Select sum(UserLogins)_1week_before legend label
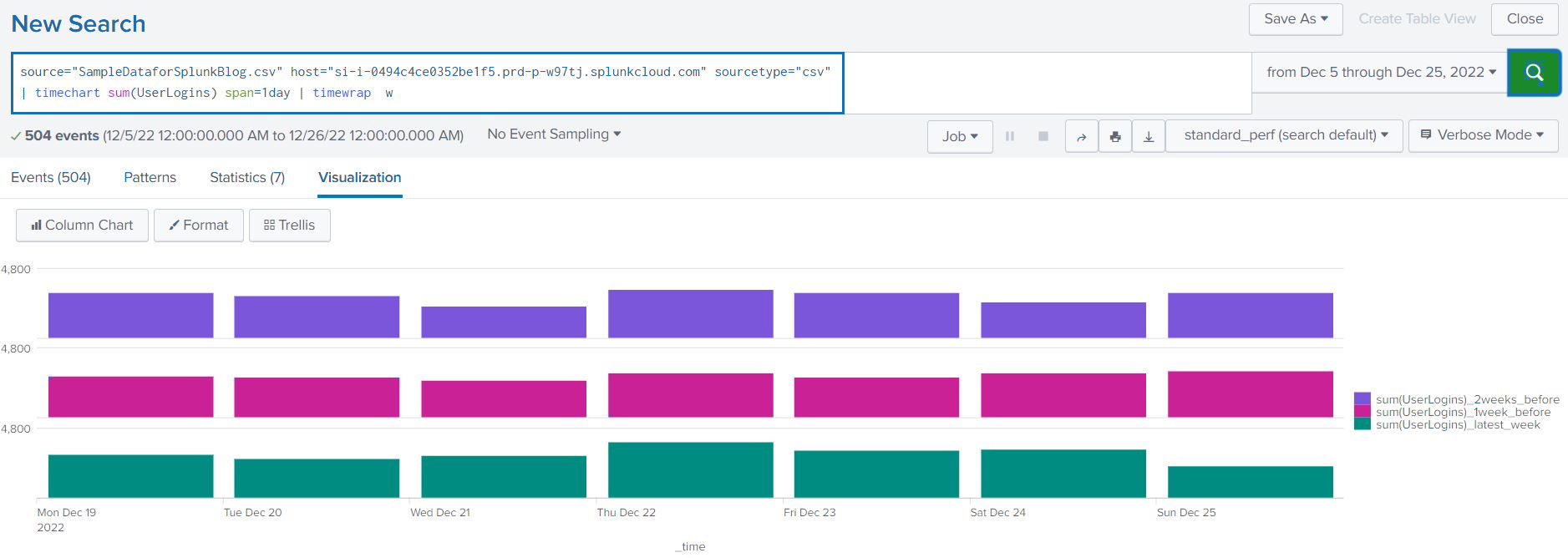 (1463, 412)
